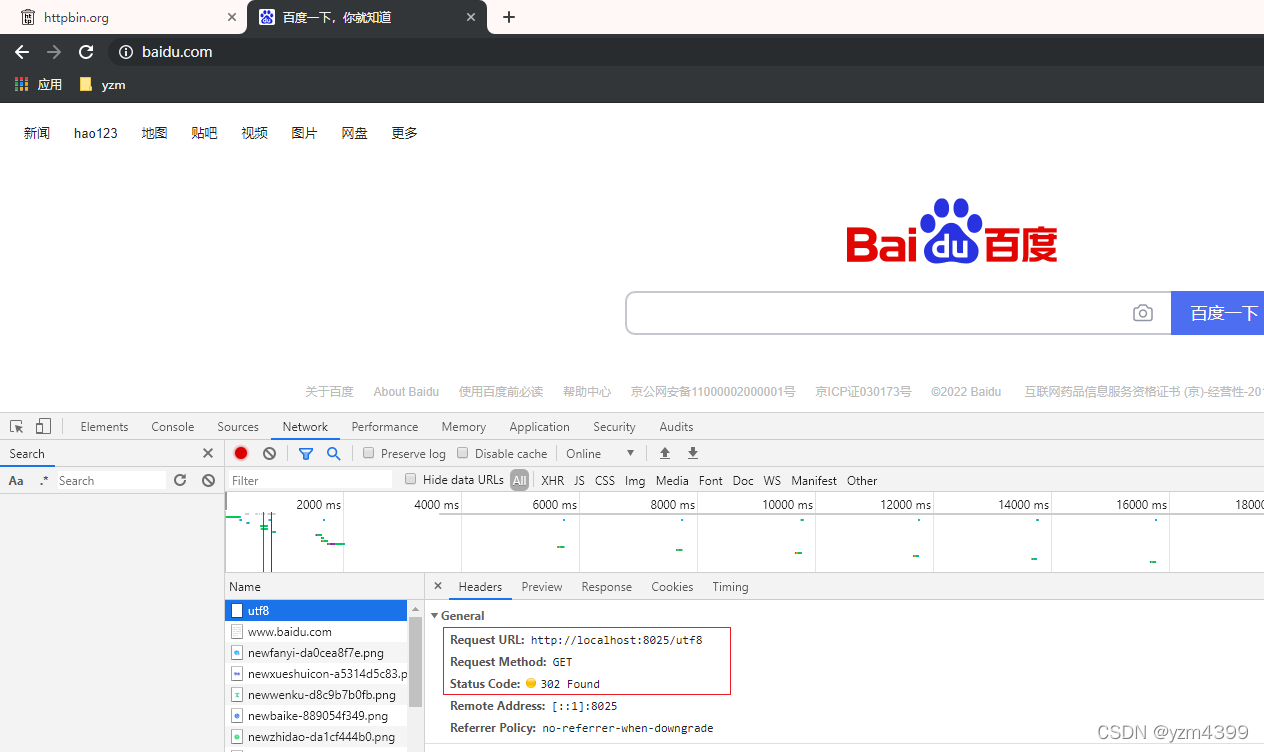This screenshot has width=1264, height=752.
Task: Filter network requests by Doc
Action: (x=743, y=481)
